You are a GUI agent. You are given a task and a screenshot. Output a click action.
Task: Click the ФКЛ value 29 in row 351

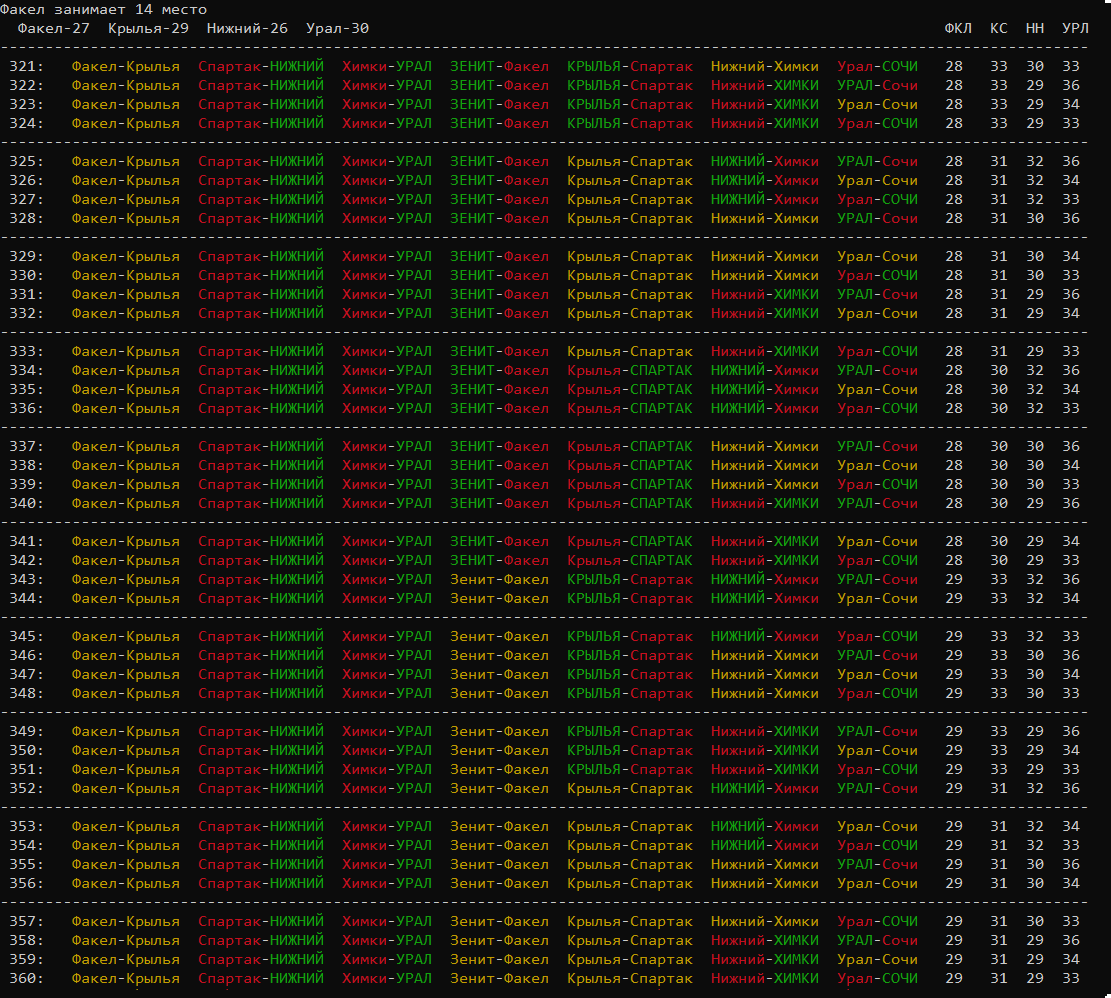[x=954, y=770]
